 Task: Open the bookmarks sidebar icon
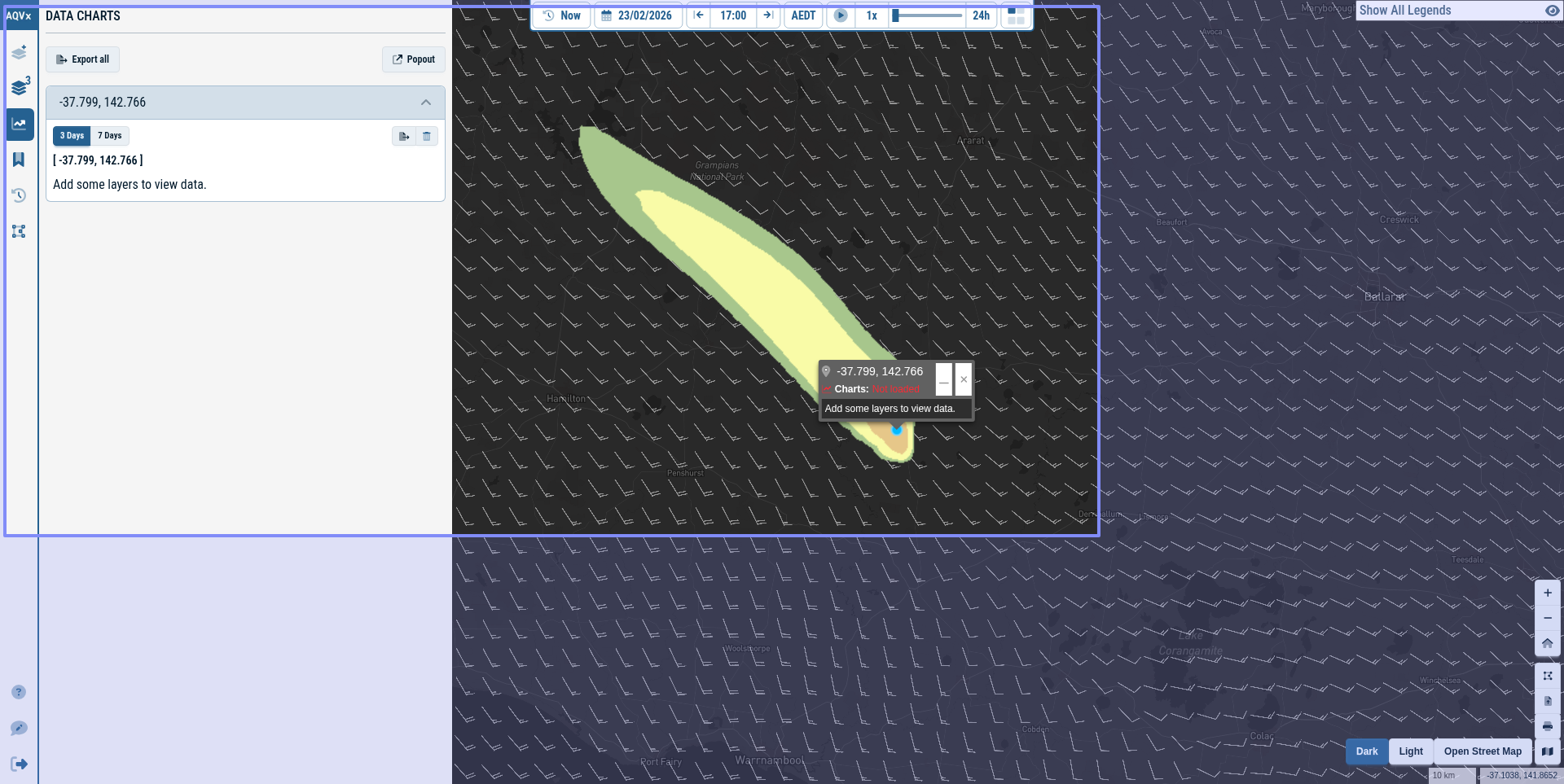[19, 160]
